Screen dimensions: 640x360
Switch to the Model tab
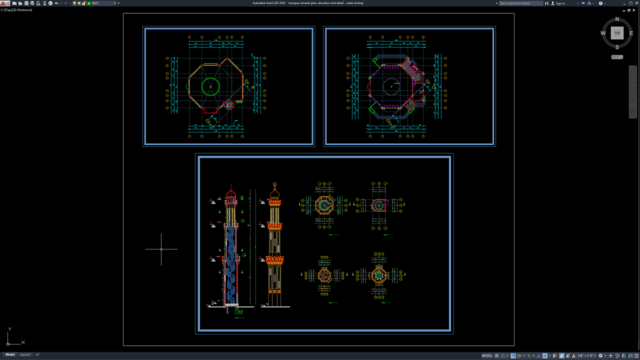[10, 355]
